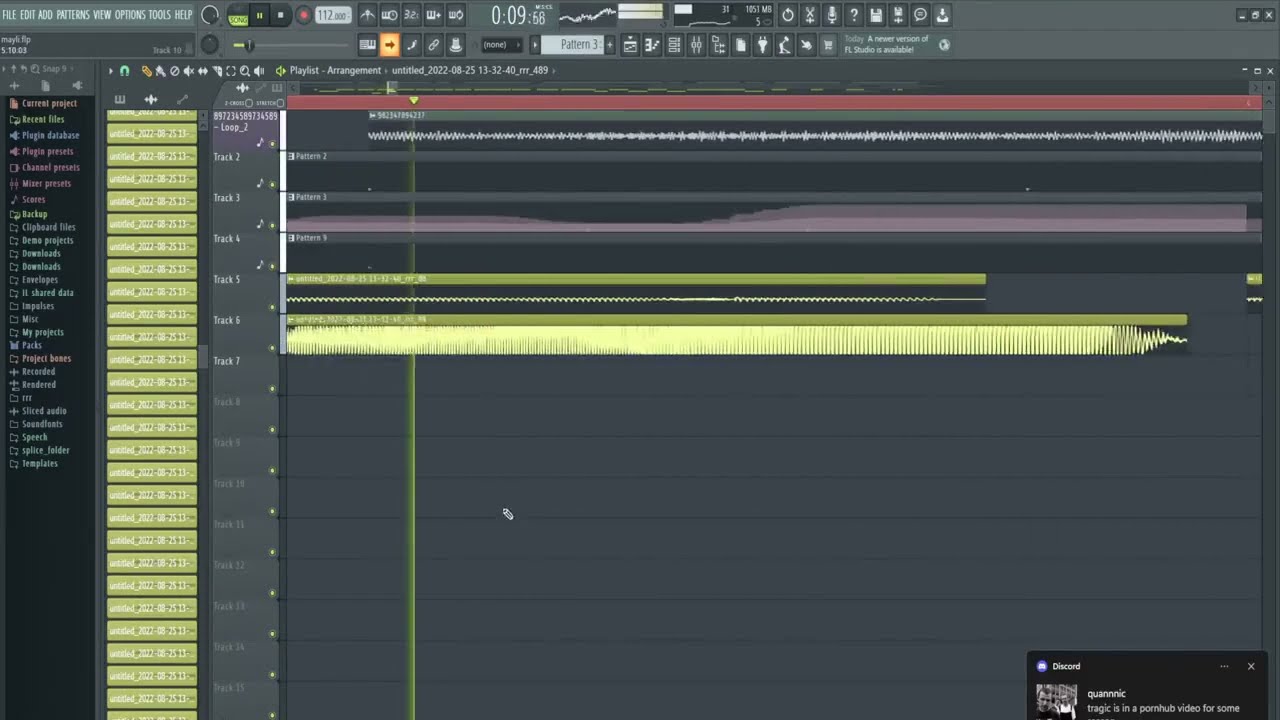Open the (none) preset dropdown
This screenshot has width=1280, height=720.
[x=501, y=45]
